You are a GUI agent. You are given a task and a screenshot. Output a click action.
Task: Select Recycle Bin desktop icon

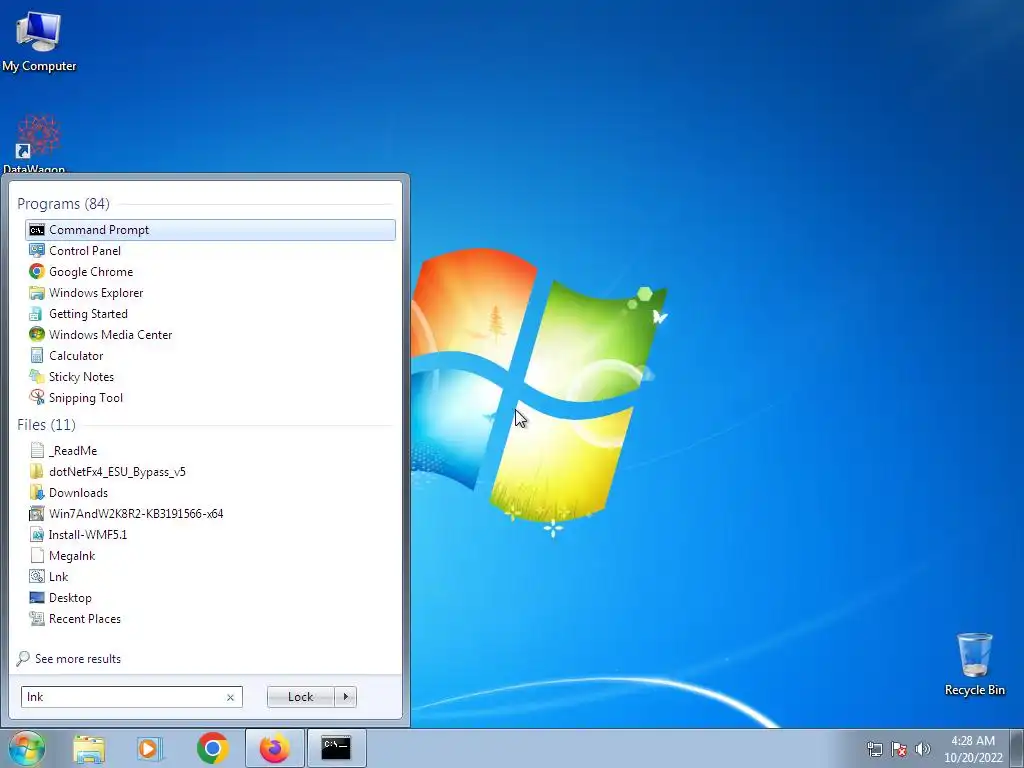pyautogui.click(x=974, y=665)
